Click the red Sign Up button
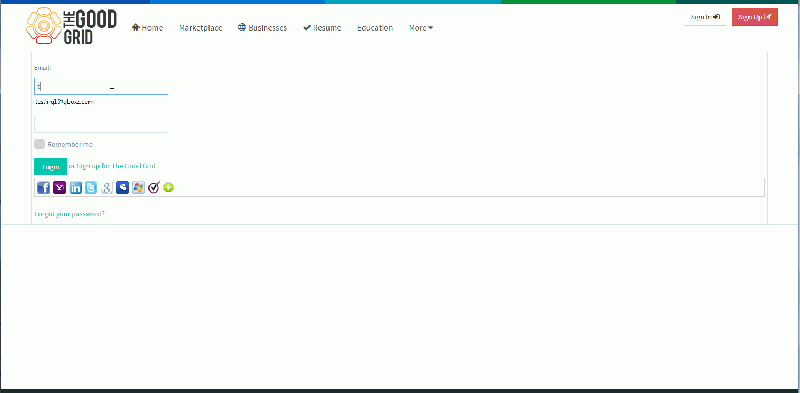The image size is (800, 393). click(755, 17)
